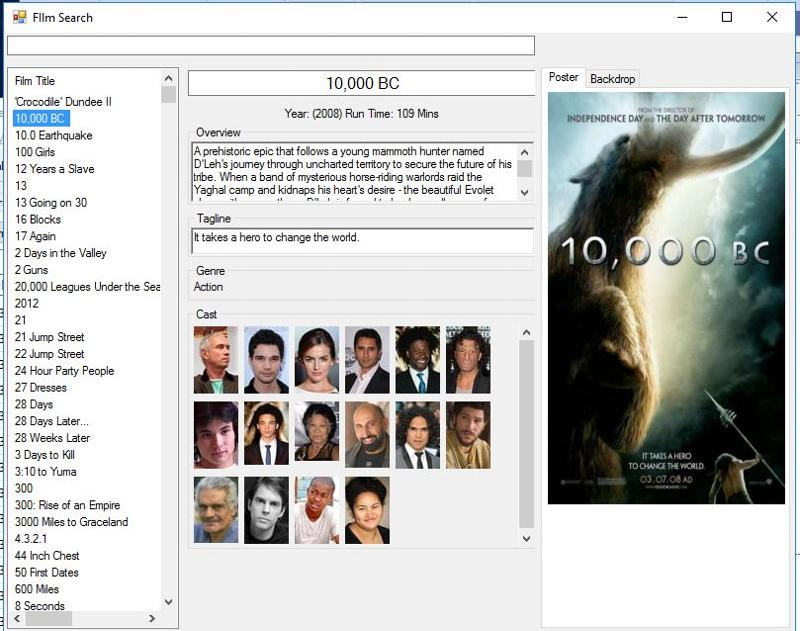Click the Overview box scroll-up arrow
The height and width of the screenshot is (631, 800).
pyautogui.click(x=524, y=152)
